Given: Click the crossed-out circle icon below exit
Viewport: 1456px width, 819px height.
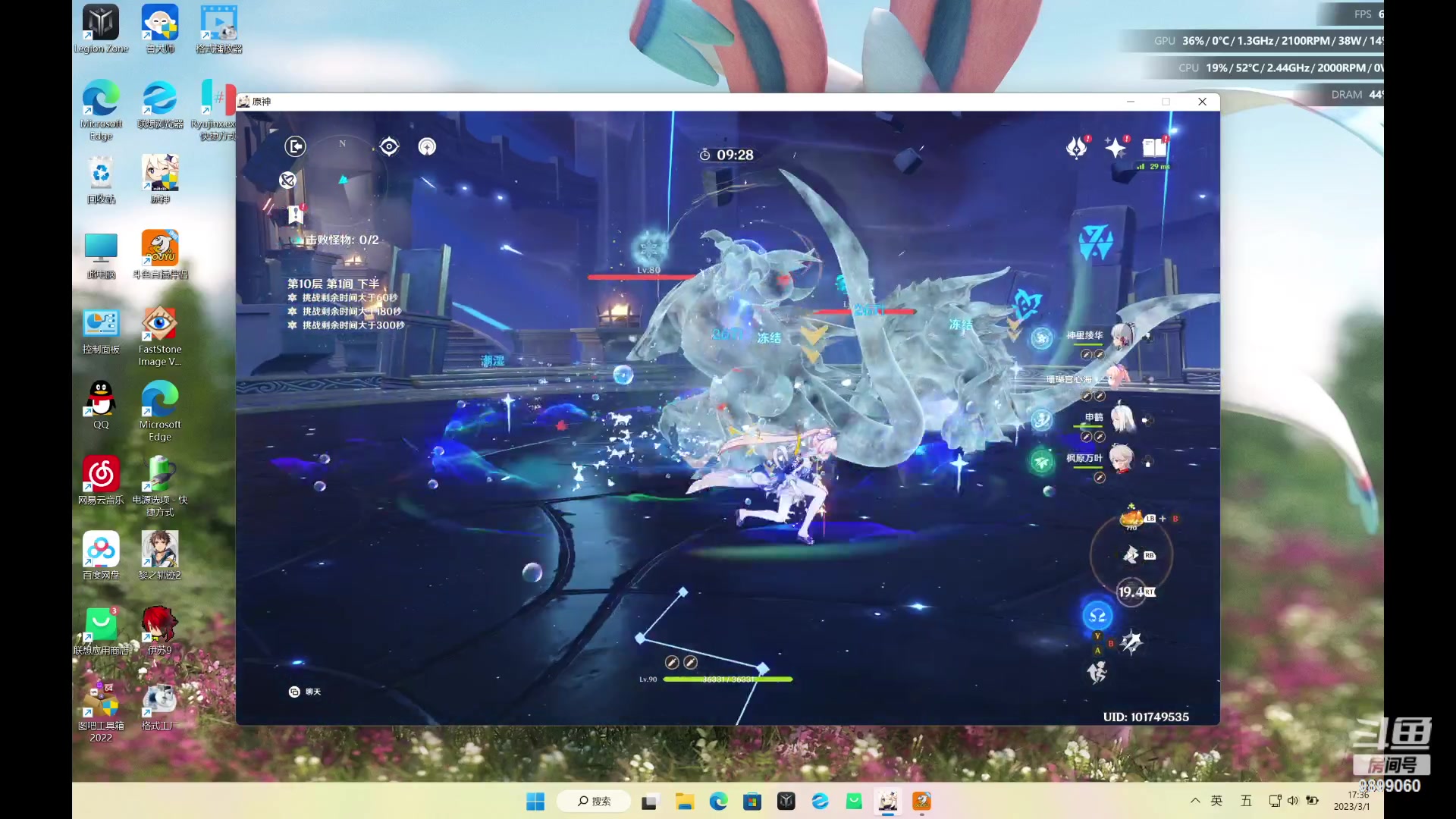Looking at the screenshot, I should click(x=287, y=180).
